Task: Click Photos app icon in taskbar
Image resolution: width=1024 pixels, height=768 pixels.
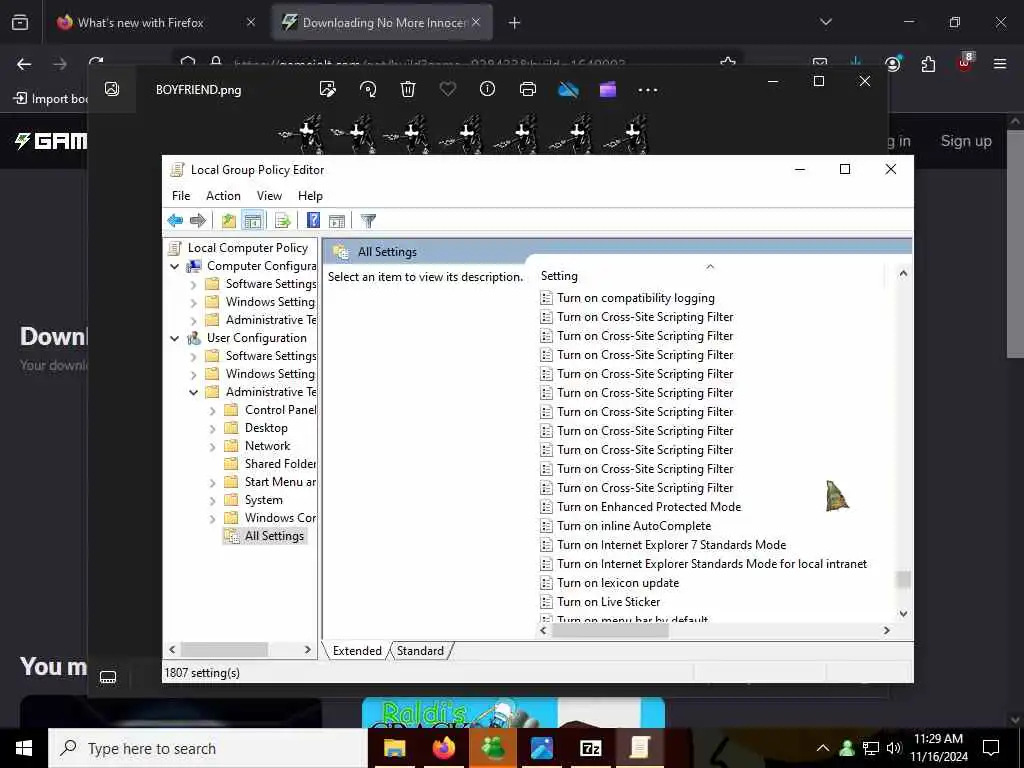Action: pyautogui.click(x=541, y=748)
